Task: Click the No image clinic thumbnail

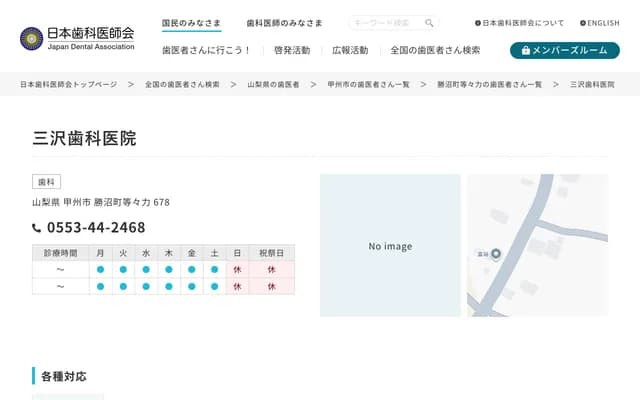Action: pos(390,246)
